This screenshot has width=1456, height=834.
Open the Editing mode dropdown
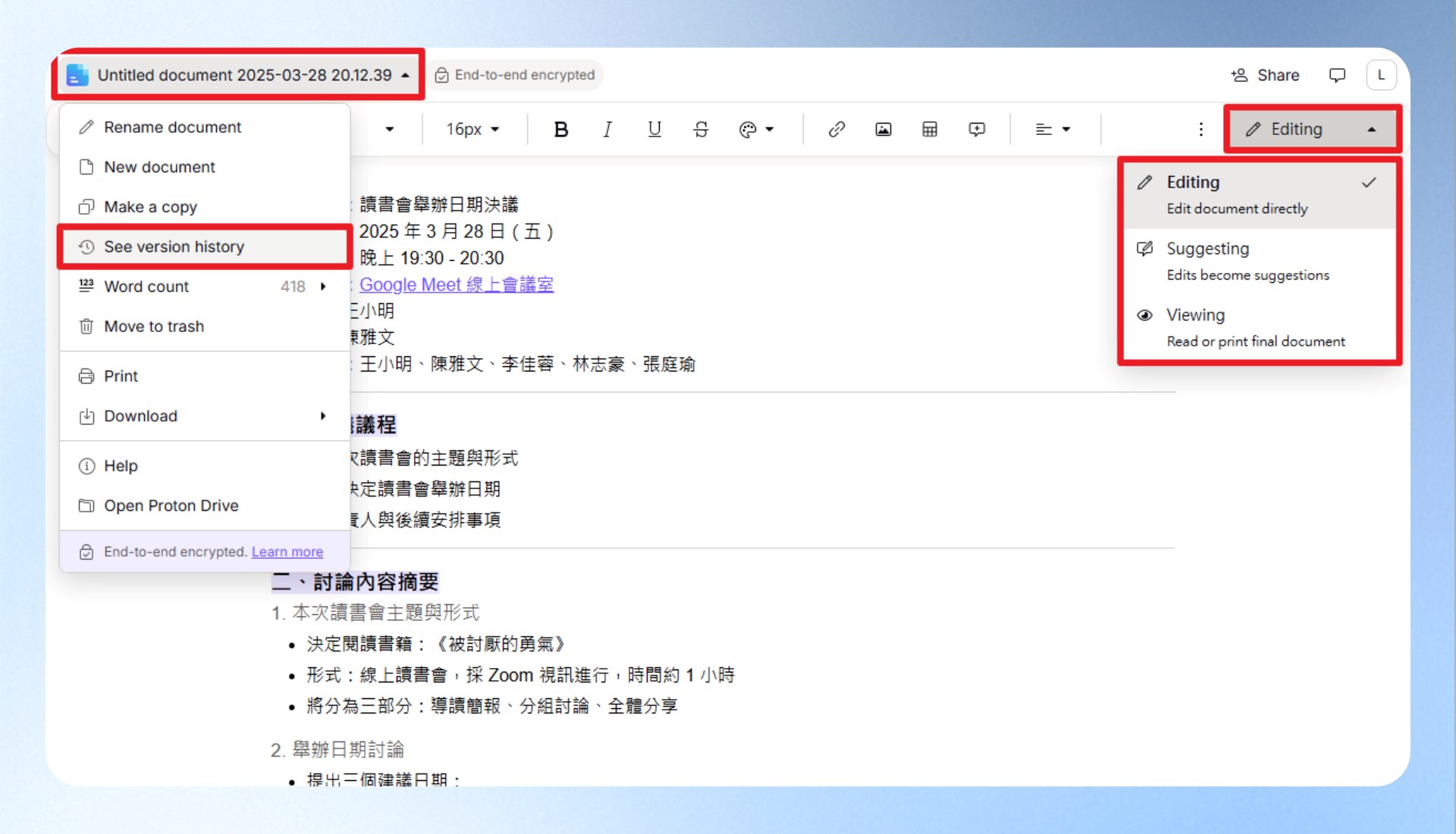tap(1311, 130)
